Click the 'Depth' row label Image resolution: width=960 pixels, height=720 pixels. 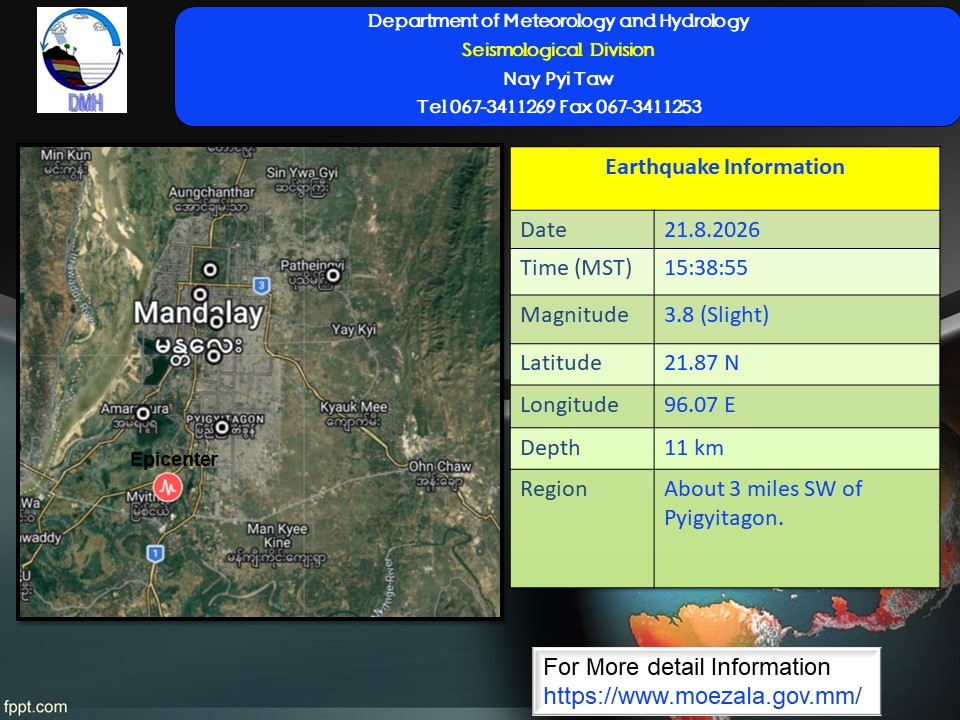(550, 448)
